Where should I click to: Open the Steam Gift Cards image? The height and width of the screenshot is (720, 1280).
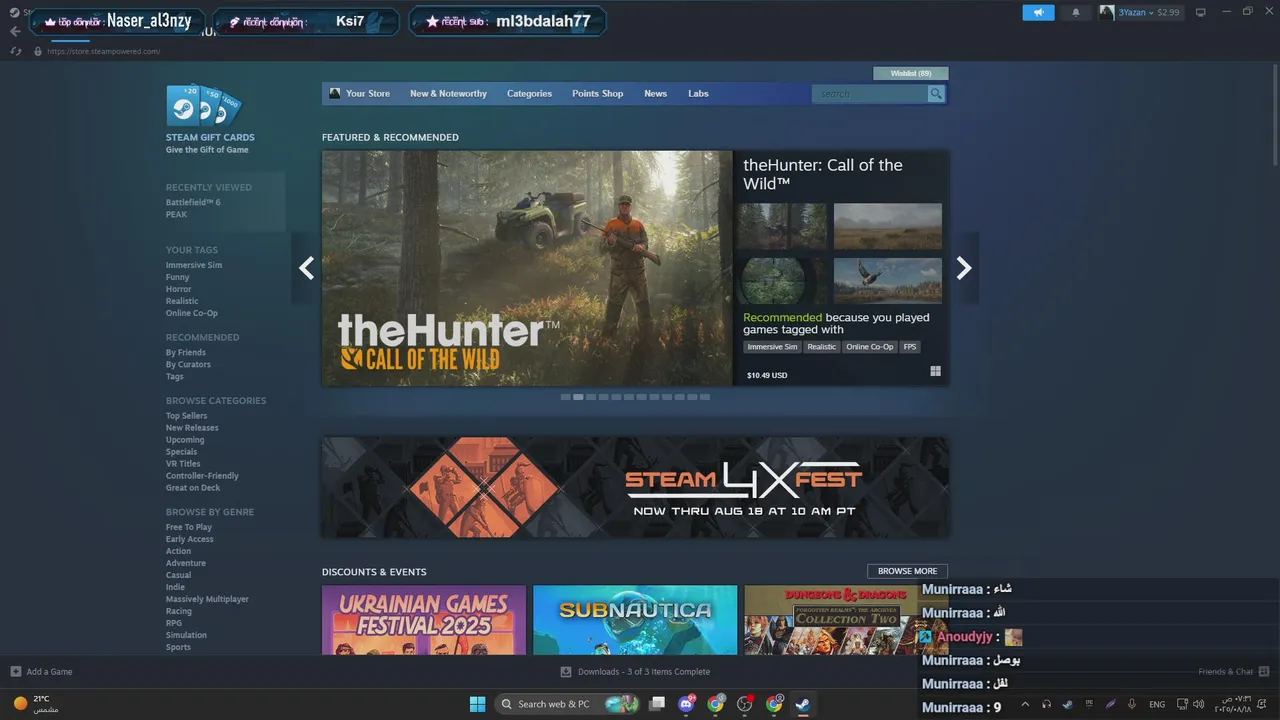pyautogui.click(x=204, y=105)
